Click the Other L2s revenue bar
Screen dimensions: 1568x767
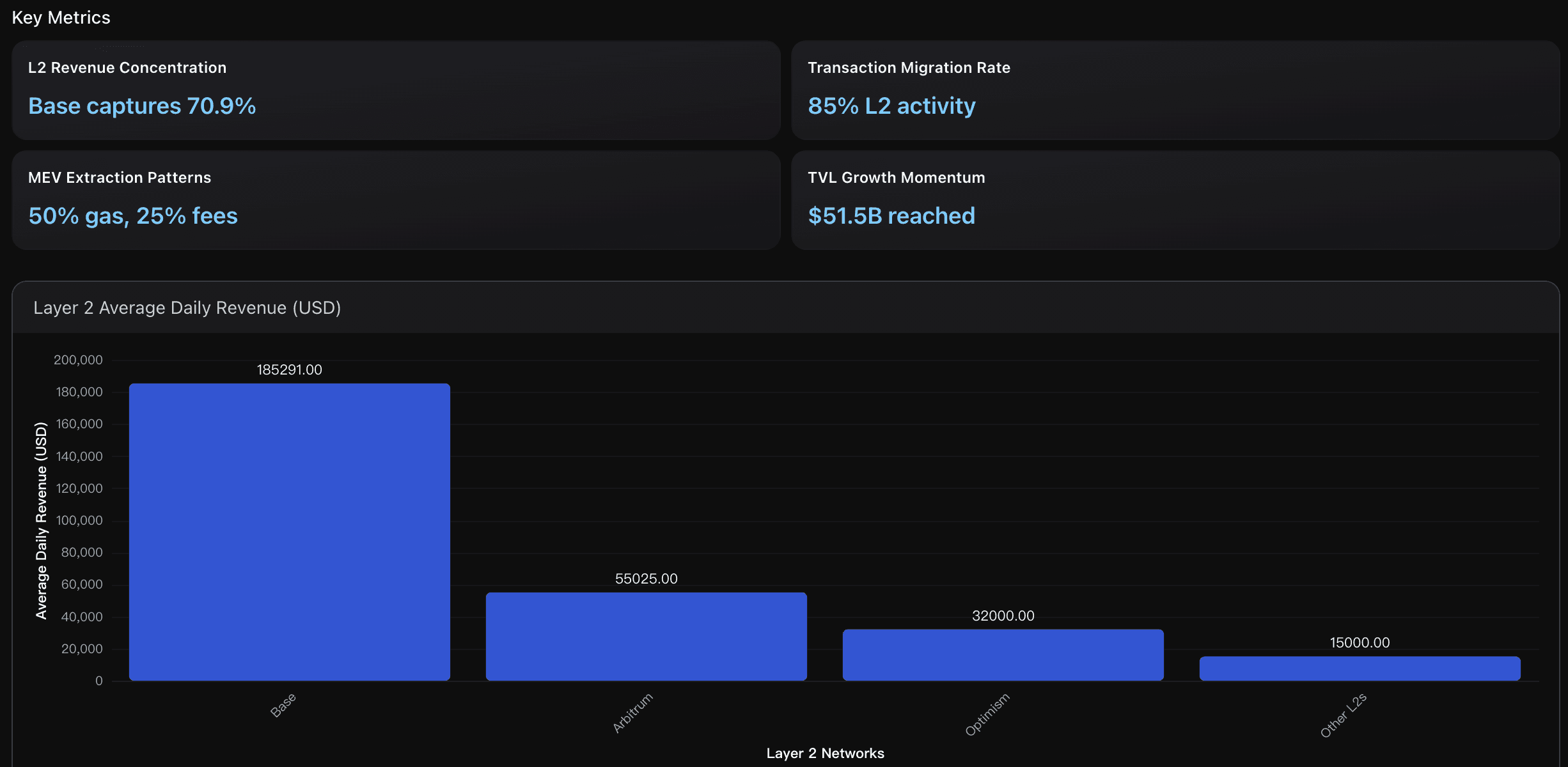(x=1360, y=669)
